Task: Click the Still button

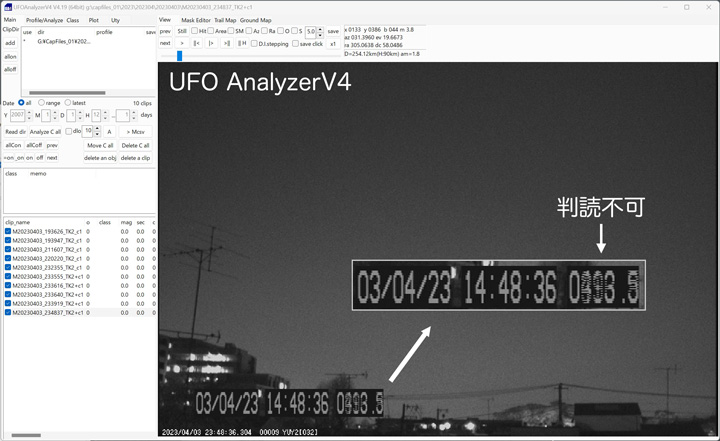Action: pyautogui.click(x=182, y=31)
